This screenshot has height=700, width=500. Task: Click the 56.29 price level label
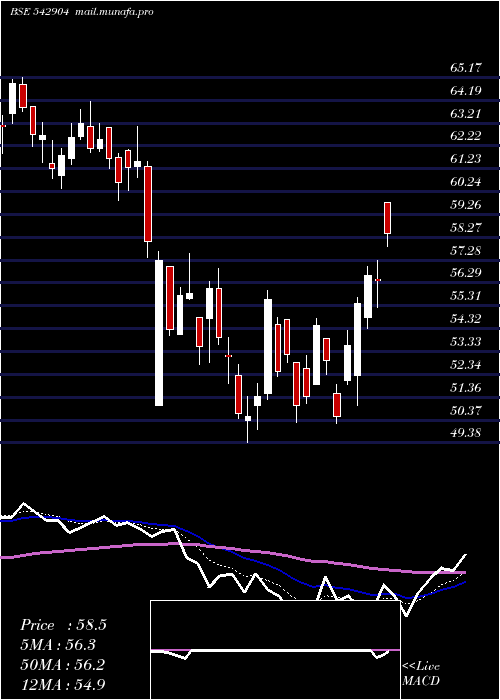[x=466, y=272]
